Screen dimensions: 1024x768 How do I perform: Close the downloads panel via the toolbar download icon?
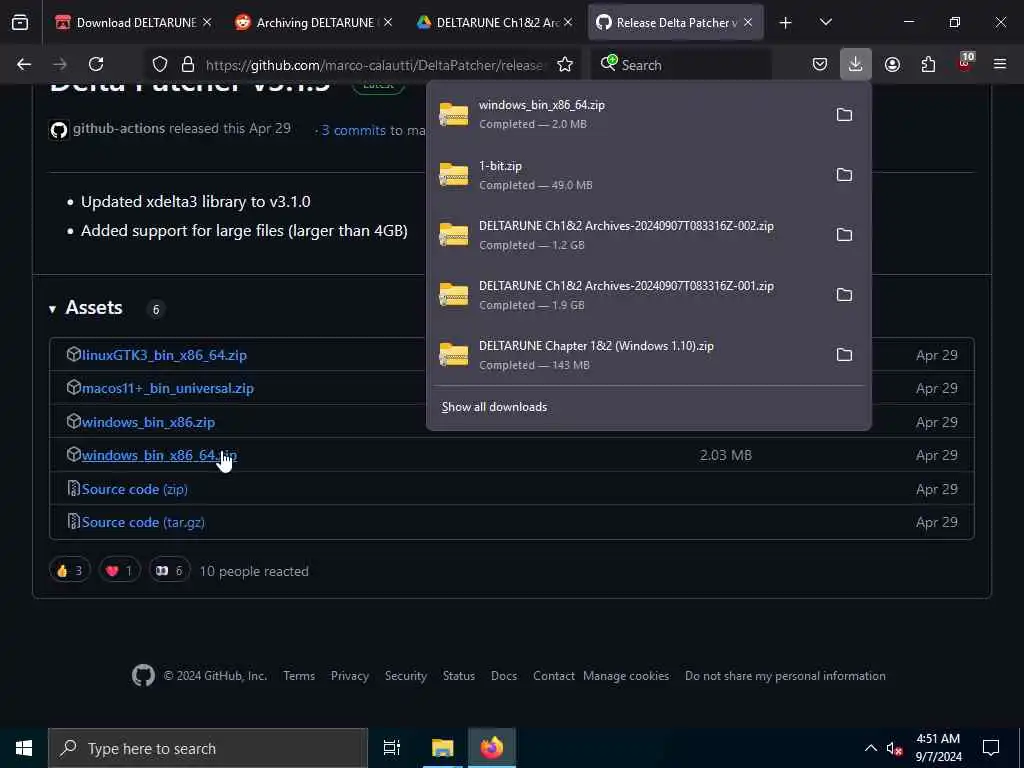(x=856, y=65)
